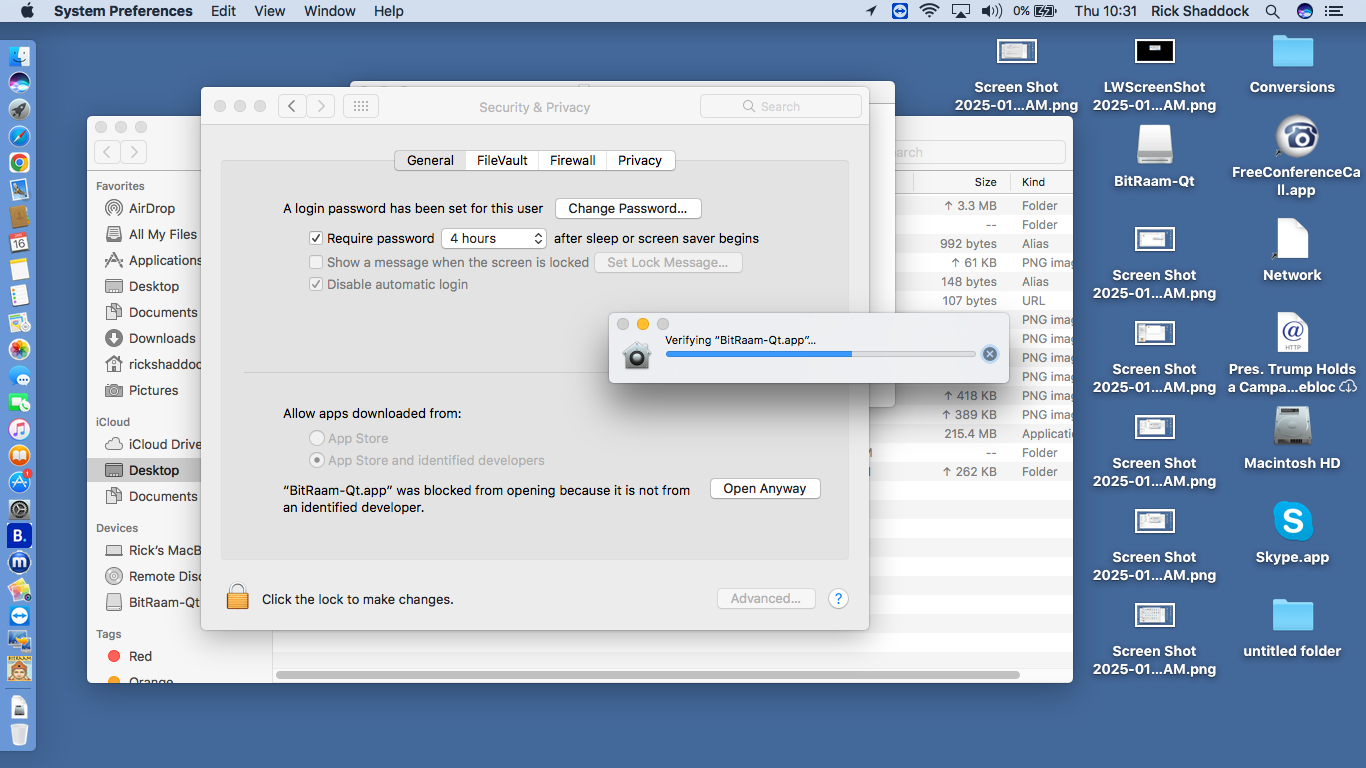Open the 4 hours password delay dropdown
1366x768 pixels.
click(494, 238)
